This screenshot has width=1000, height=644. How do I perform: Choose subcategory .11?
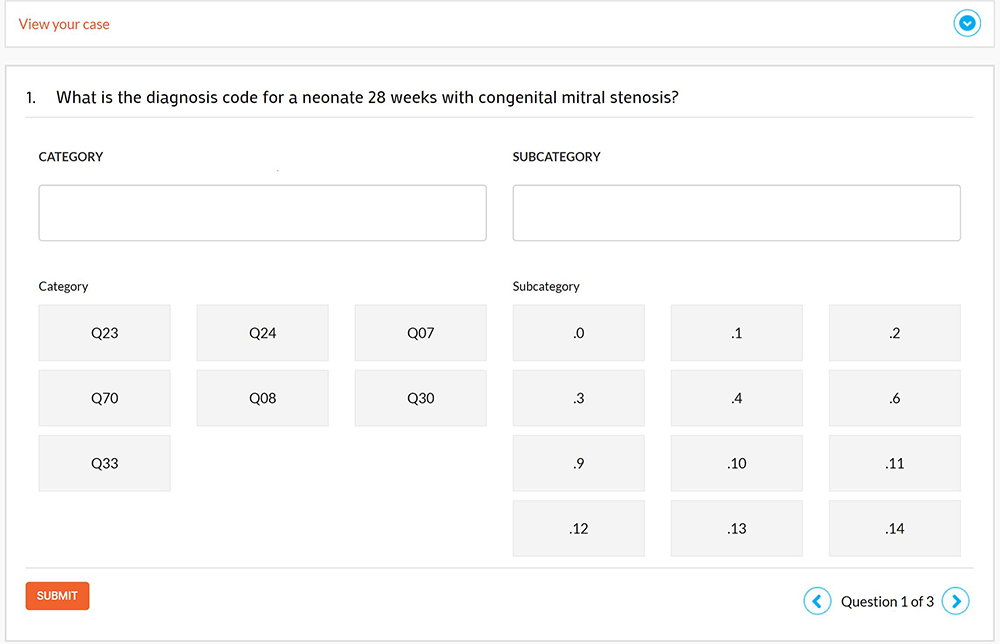pos(894,463)
